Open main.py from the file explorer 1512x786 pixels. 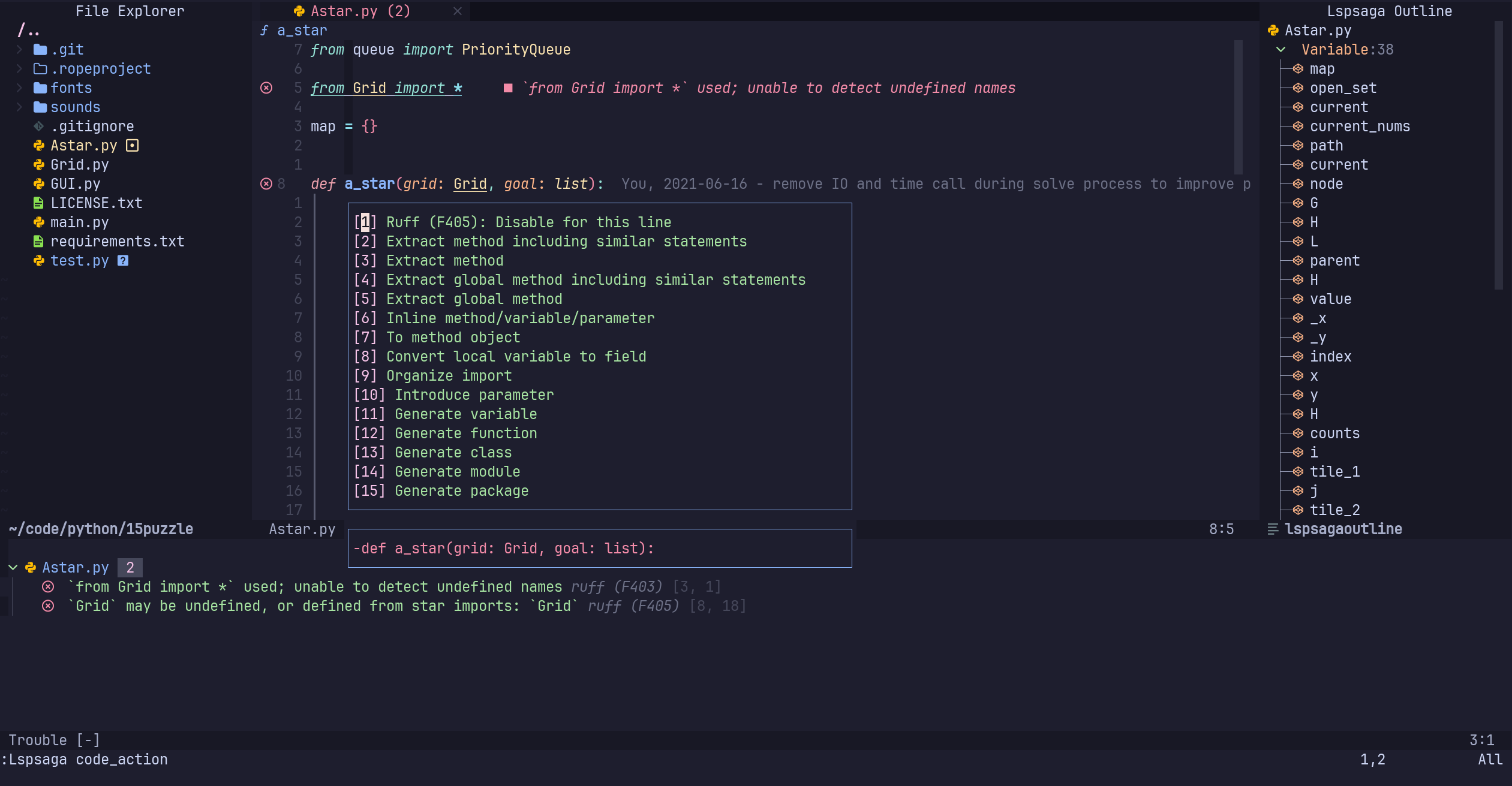[x=79, y=222]
